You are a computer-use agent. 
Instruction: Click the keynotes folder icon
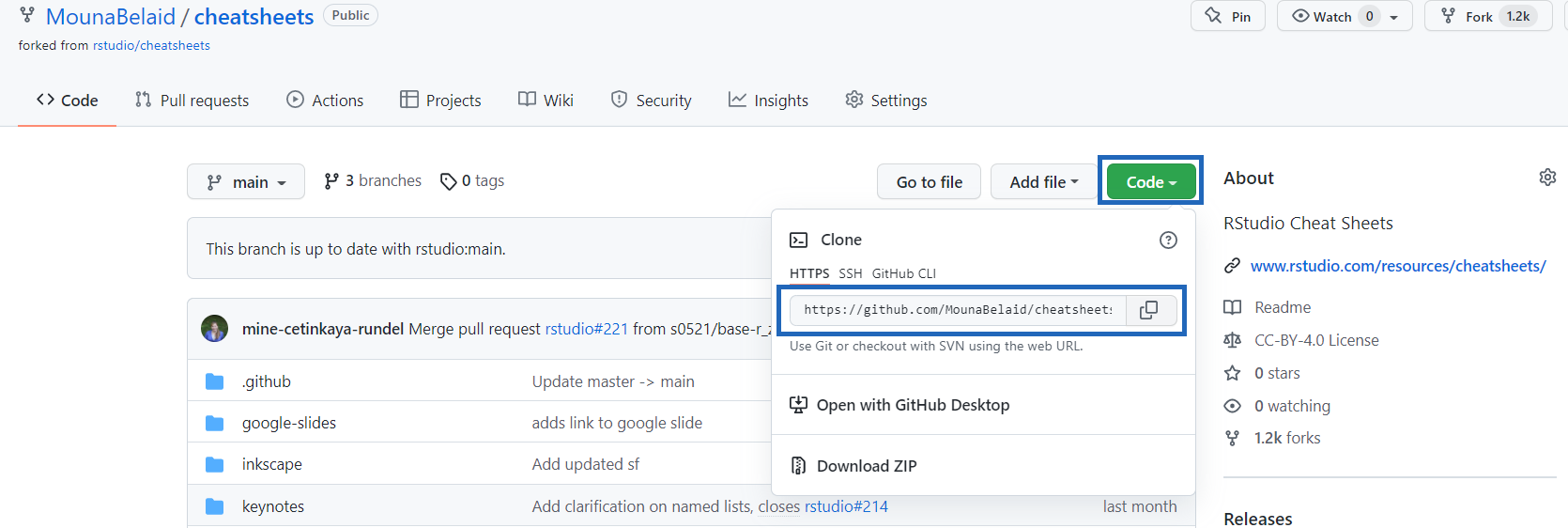(x=215, y=506)
